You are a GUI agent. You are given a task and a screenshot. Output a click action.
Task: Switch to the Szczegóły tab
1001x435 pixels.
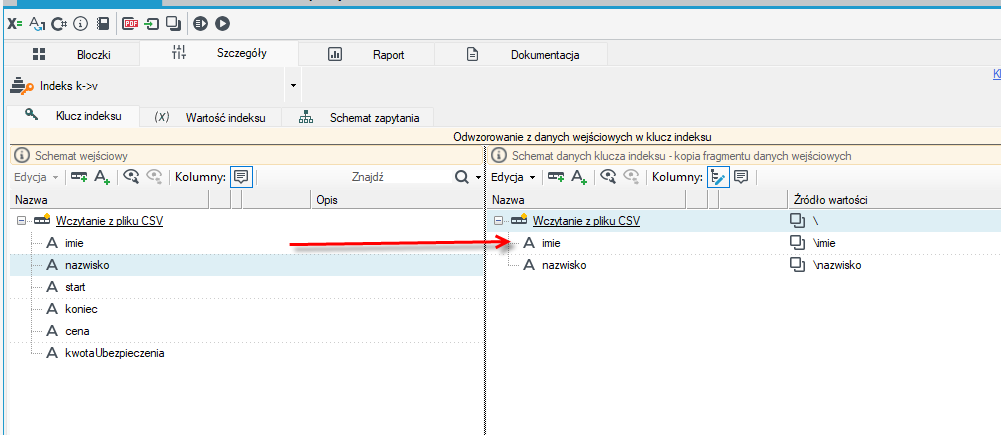click(x=218, y=54)
